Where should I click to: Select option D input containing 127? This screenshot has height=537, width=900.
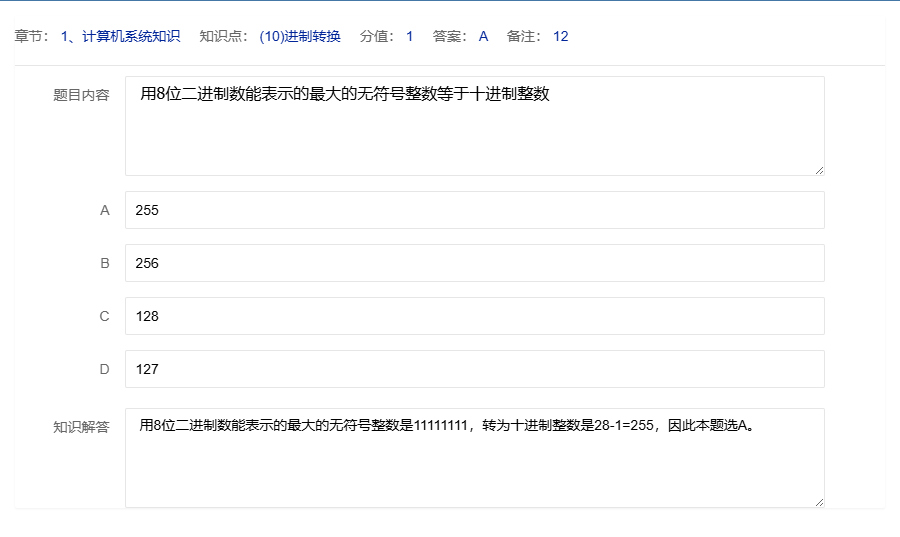coord(474,369)
